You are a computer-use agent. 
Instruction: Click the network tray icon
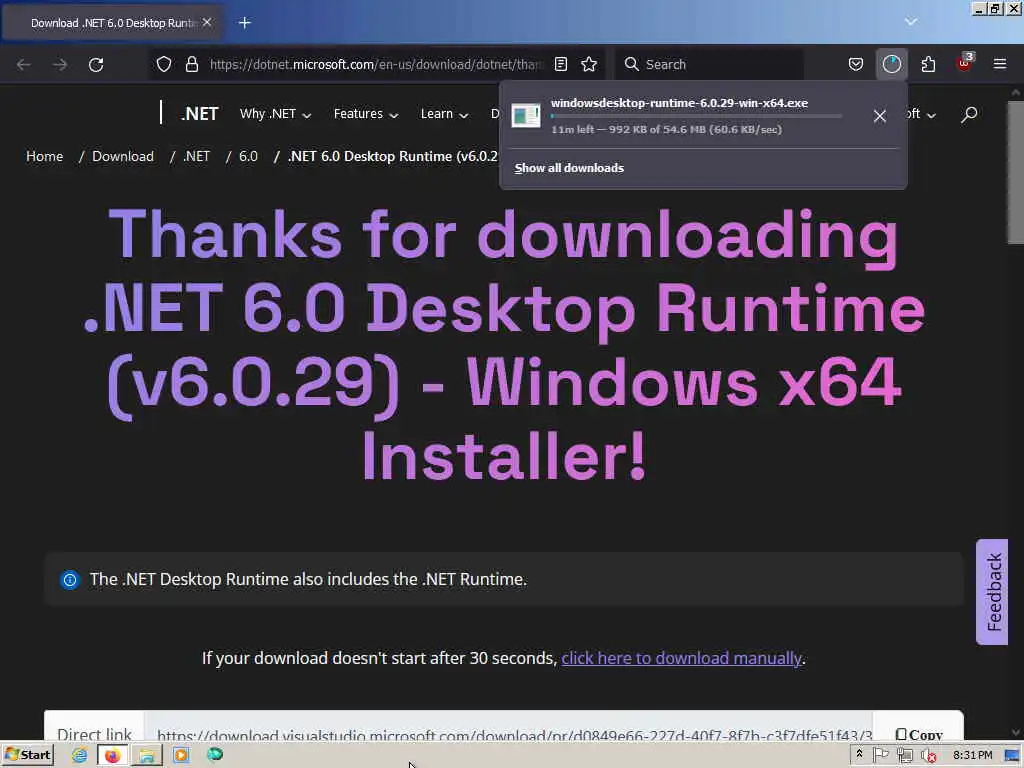904,756
